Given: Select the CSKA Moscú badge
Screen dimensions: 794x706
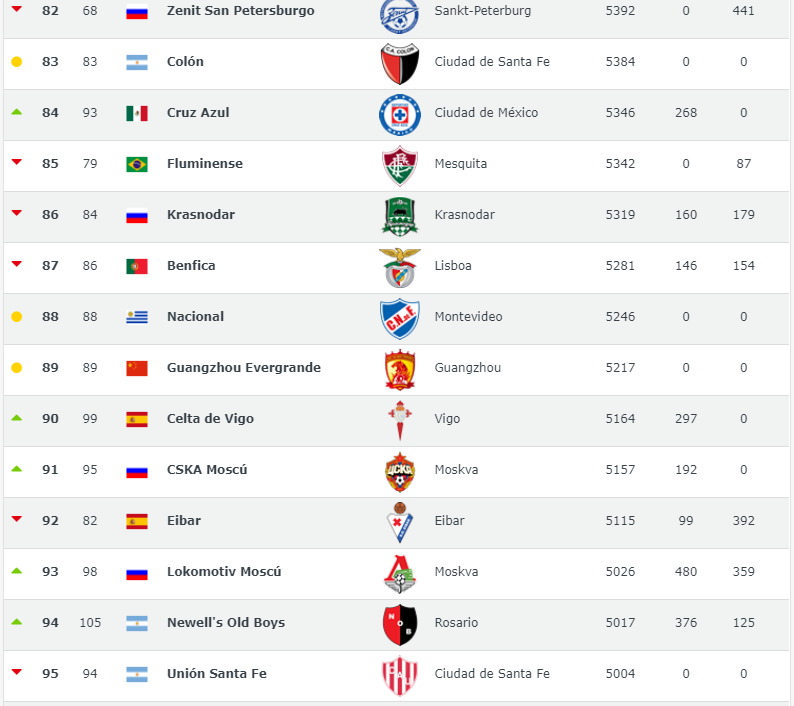Looking at the screenshot, I should 400,472.
